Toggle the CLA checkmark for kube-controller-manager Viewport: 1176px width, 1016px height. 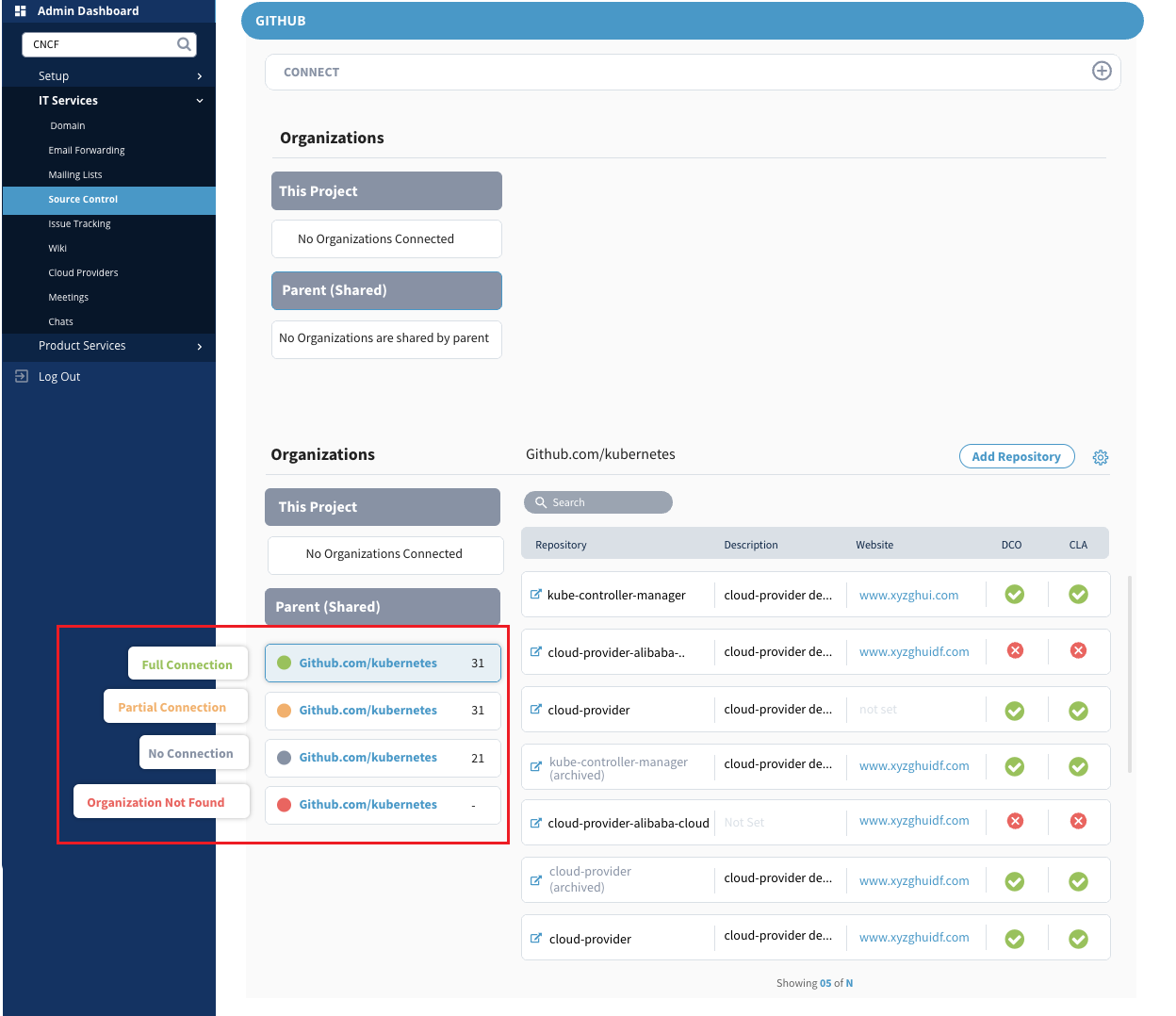pos(1078,595)
